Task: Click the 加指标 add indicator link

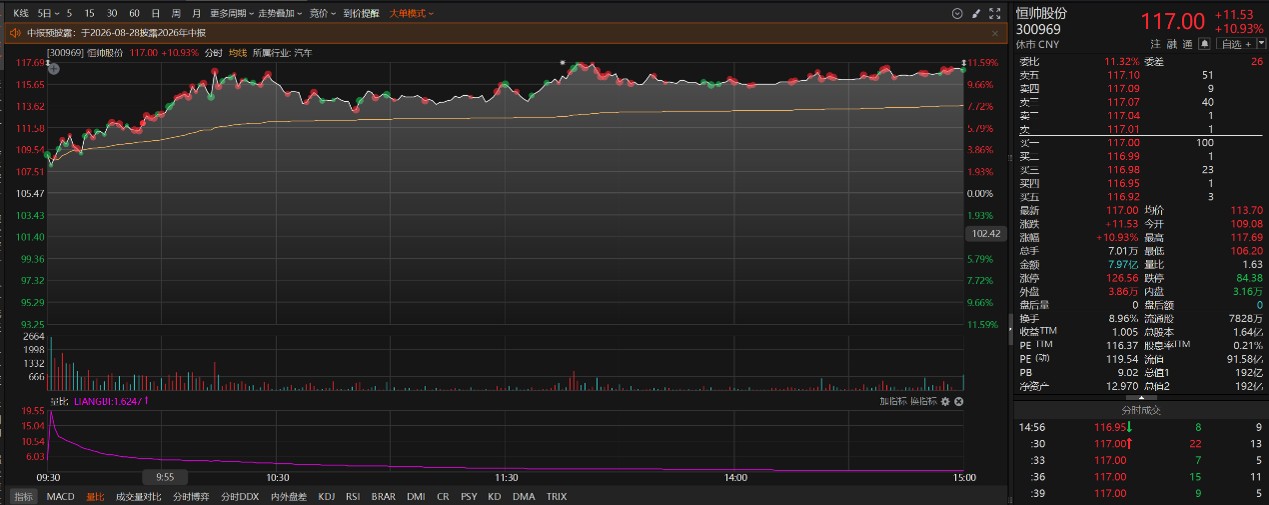Action: [x=894, y=401]
